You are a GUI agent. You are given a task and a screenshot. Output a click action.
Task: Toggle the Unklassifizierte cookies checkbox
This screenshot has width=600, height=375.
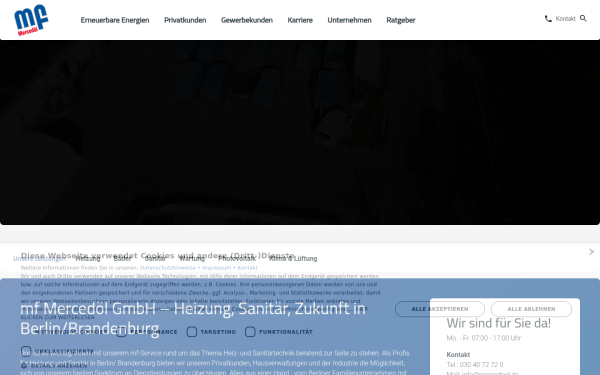26,351
